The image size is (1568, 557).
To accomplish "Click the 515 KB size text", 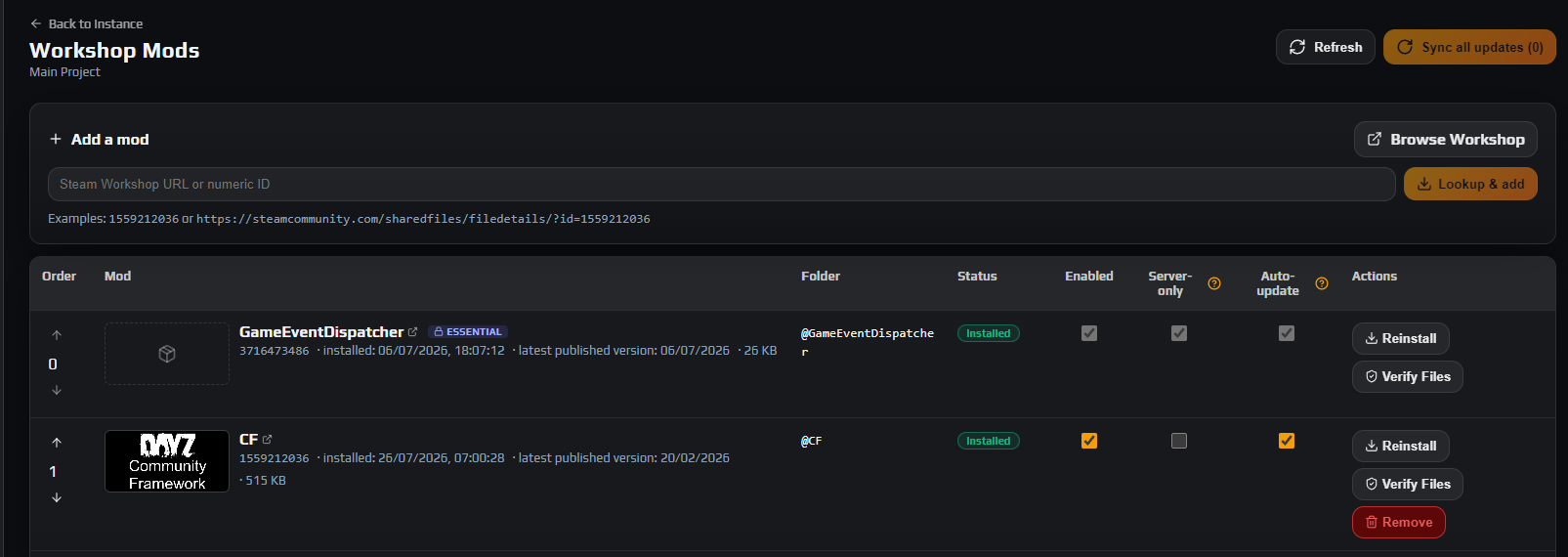I will [x=266, y=481].
